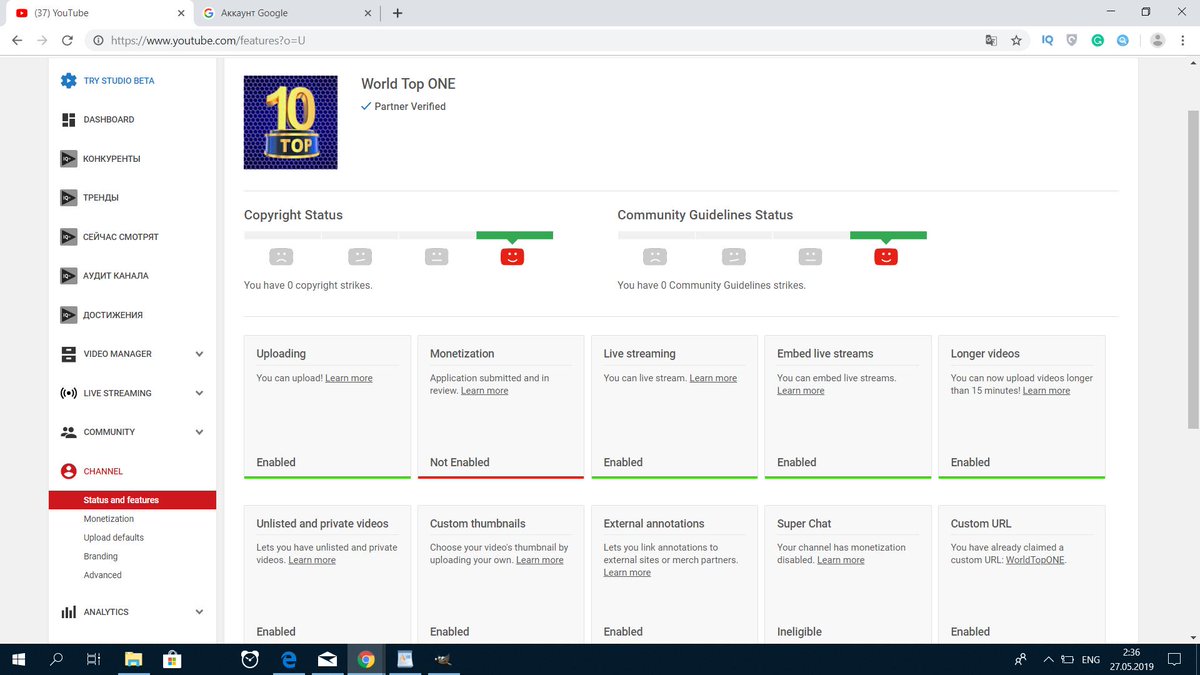The width and height of the screenshot is (1200, 675).
Task: Click Learn more under Unlisted and private videos
Action: 312,560
